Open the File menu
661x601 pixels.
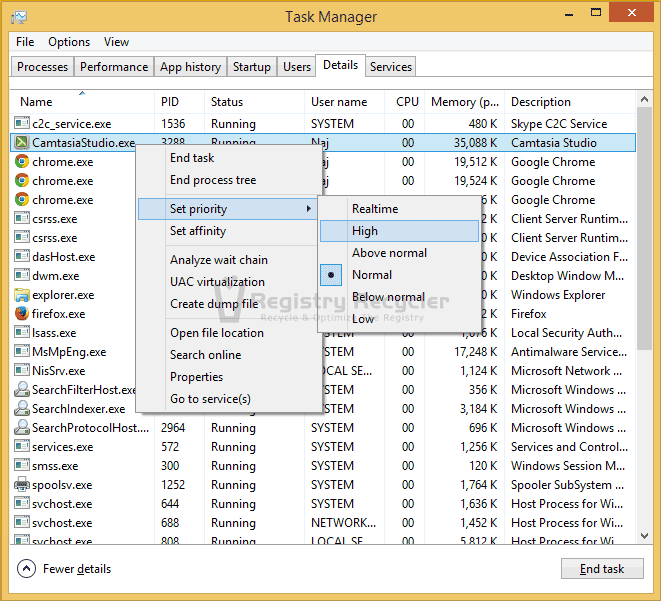pyautogui.click(x=25, y=42)
